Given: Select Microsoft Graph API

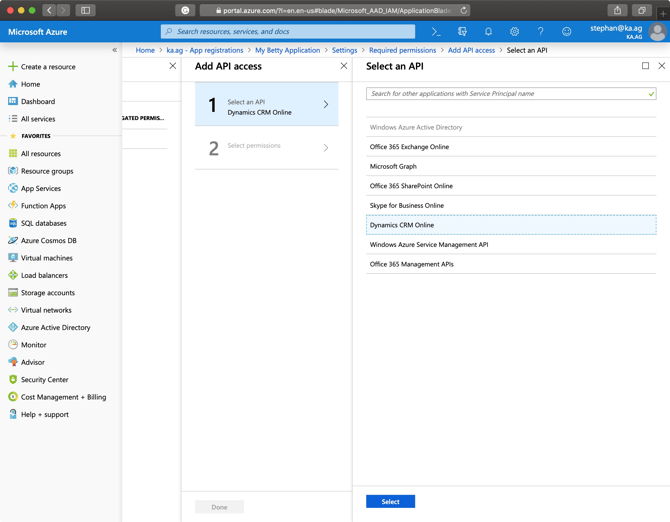Looking at the screenshot, I should pyautogui.click(x=511, y=166).
